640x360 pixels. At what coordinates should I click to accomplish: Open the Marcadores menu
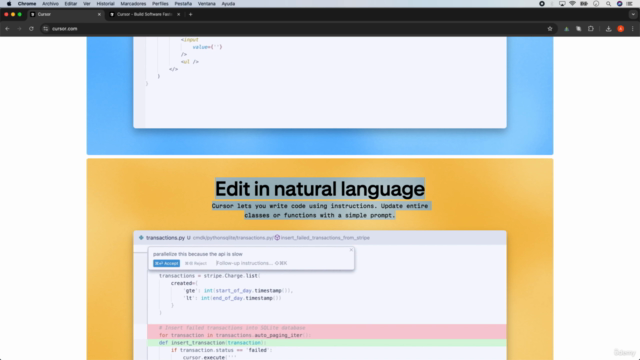coord(133,4)
